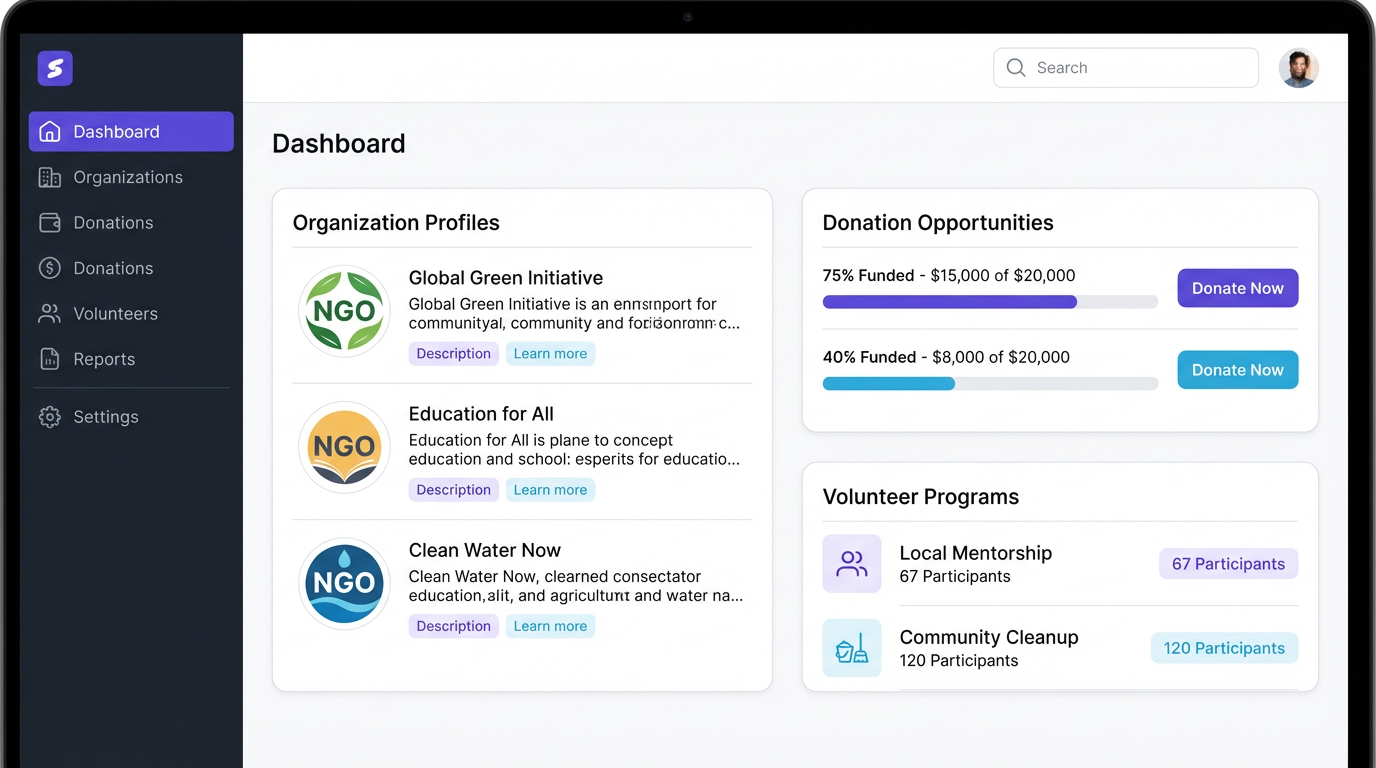Viewport: 1376px width, 768px height.
Task: Click the Community Cleanup broom icon
Action: pyautogui.click(x=851, y=648)
